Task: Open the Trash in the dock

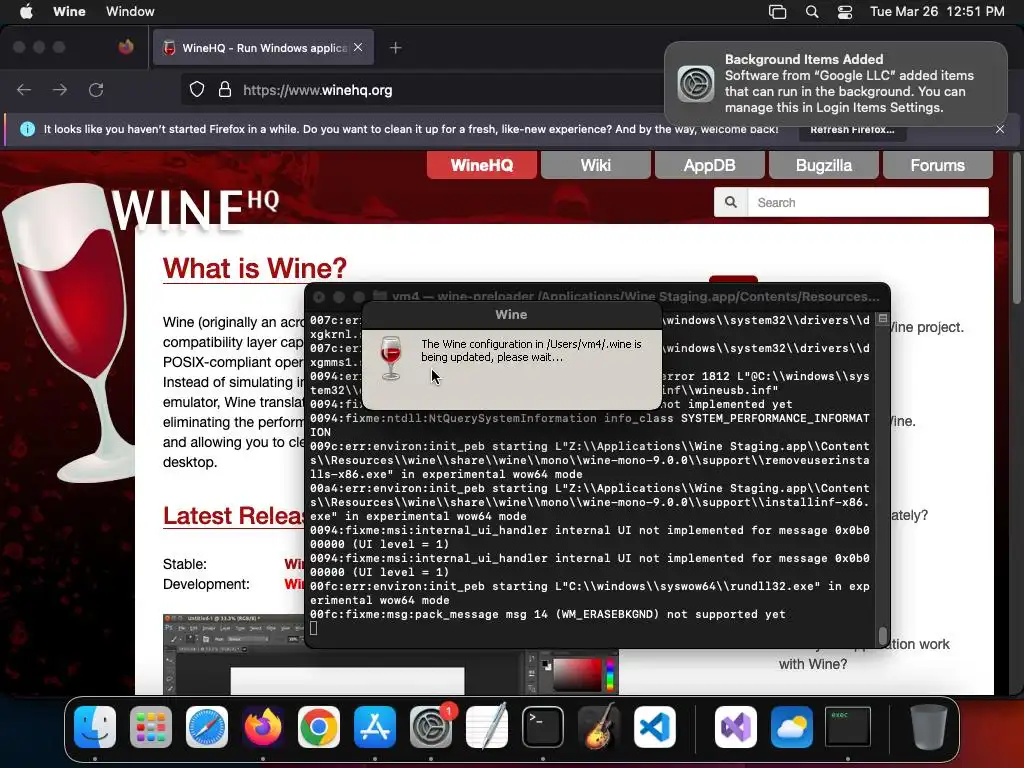Action: click(x=929, y=727)
